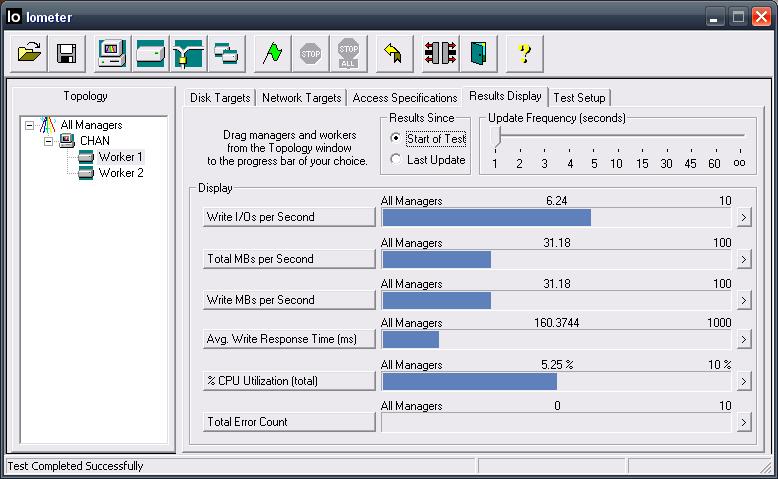778x479 pixels.
Task: Click the Worker 1 disk icon
Action: pos(85,157)
